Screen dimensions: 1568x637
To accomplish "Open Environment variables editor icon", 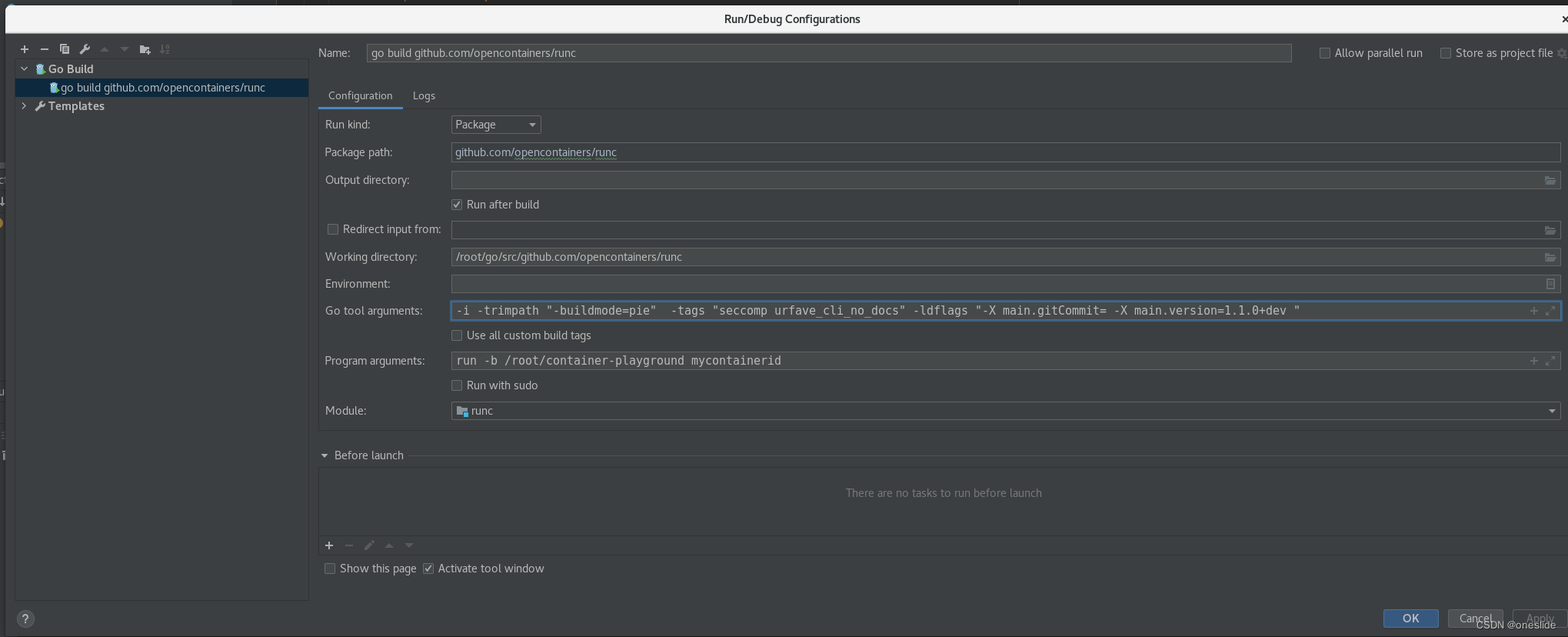I will (x=1550, y=284).
